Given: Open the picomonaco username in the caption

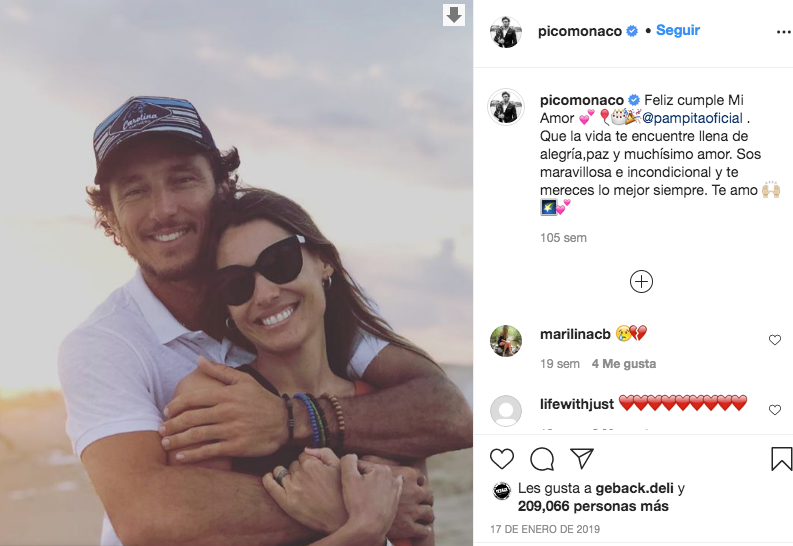Looking at the screenshot, I should click(582, 100).
